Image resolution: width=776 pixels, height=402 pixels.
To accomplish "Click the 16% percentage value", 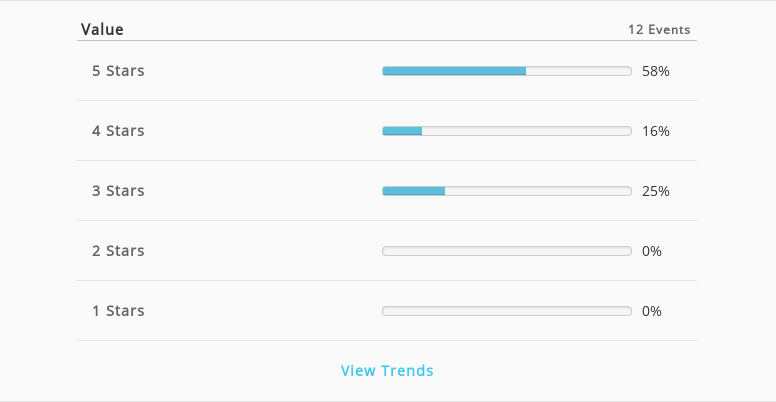I will click(x=656, y=131).
